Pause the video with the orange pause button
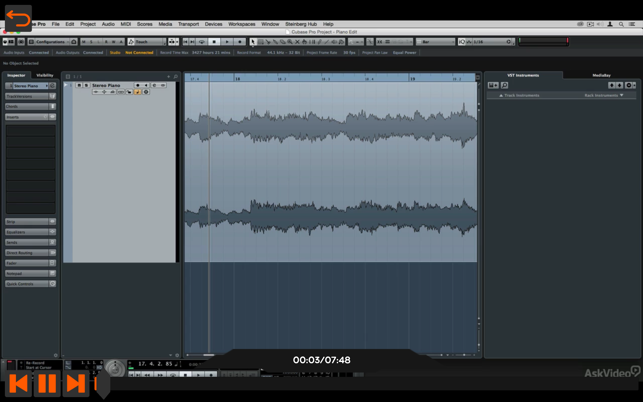 point(47,384)
